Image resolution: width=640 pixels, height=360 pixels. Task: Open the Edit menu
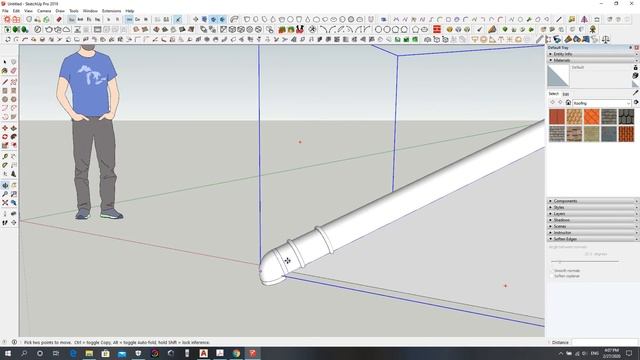(16, 11)
